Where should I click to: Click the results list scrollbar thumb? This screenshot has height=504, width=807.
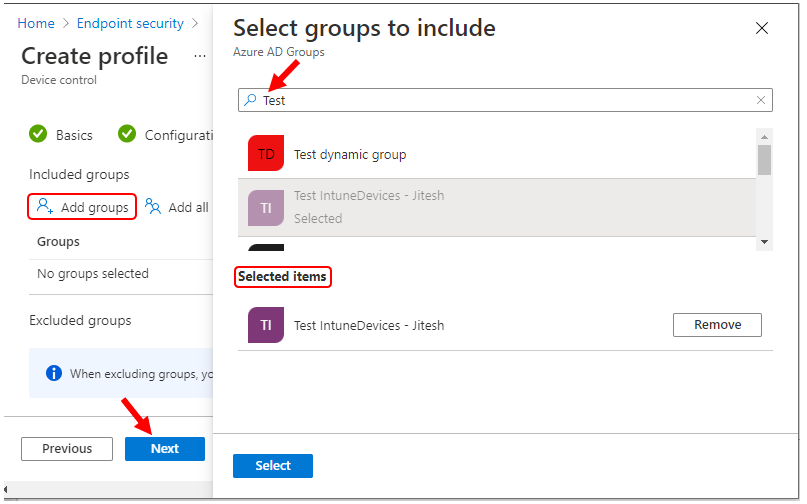tap(764, 160)
